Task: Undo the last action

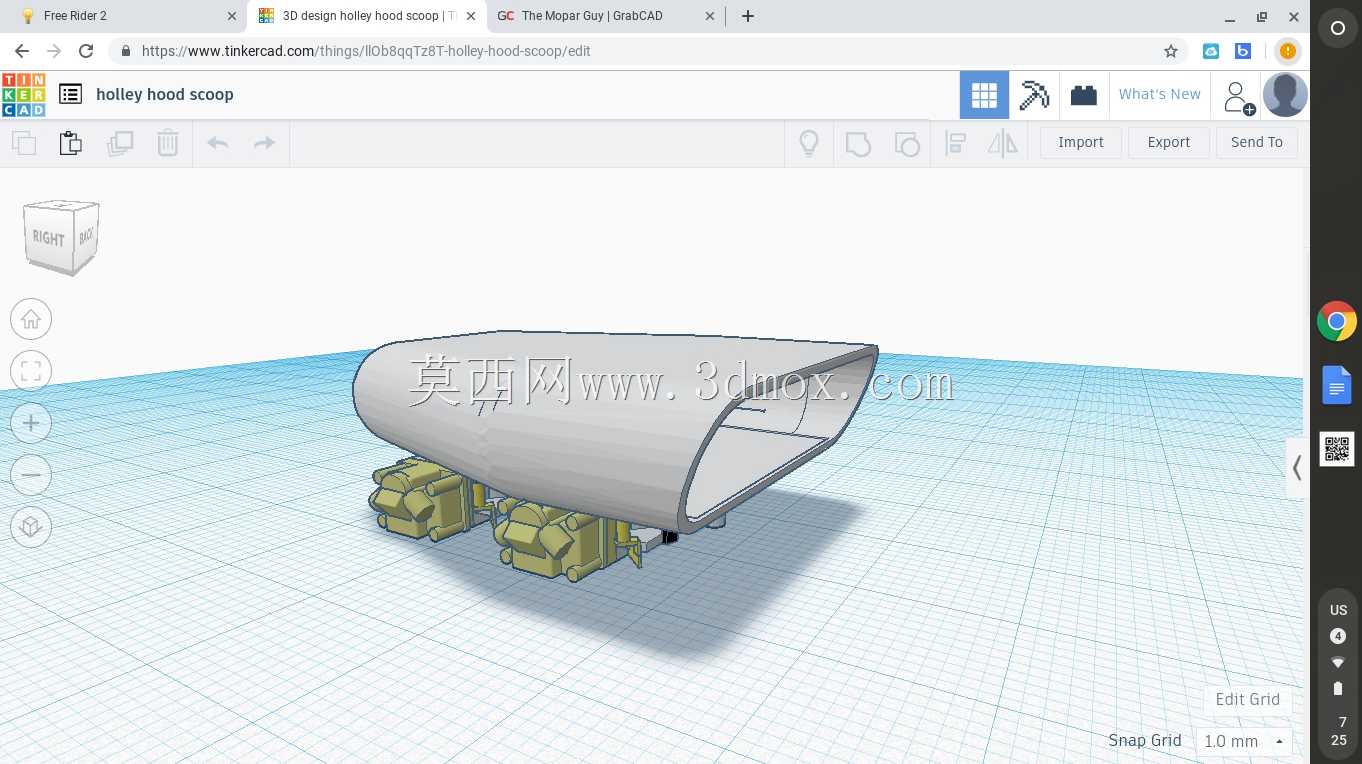Action: (218, 143)
